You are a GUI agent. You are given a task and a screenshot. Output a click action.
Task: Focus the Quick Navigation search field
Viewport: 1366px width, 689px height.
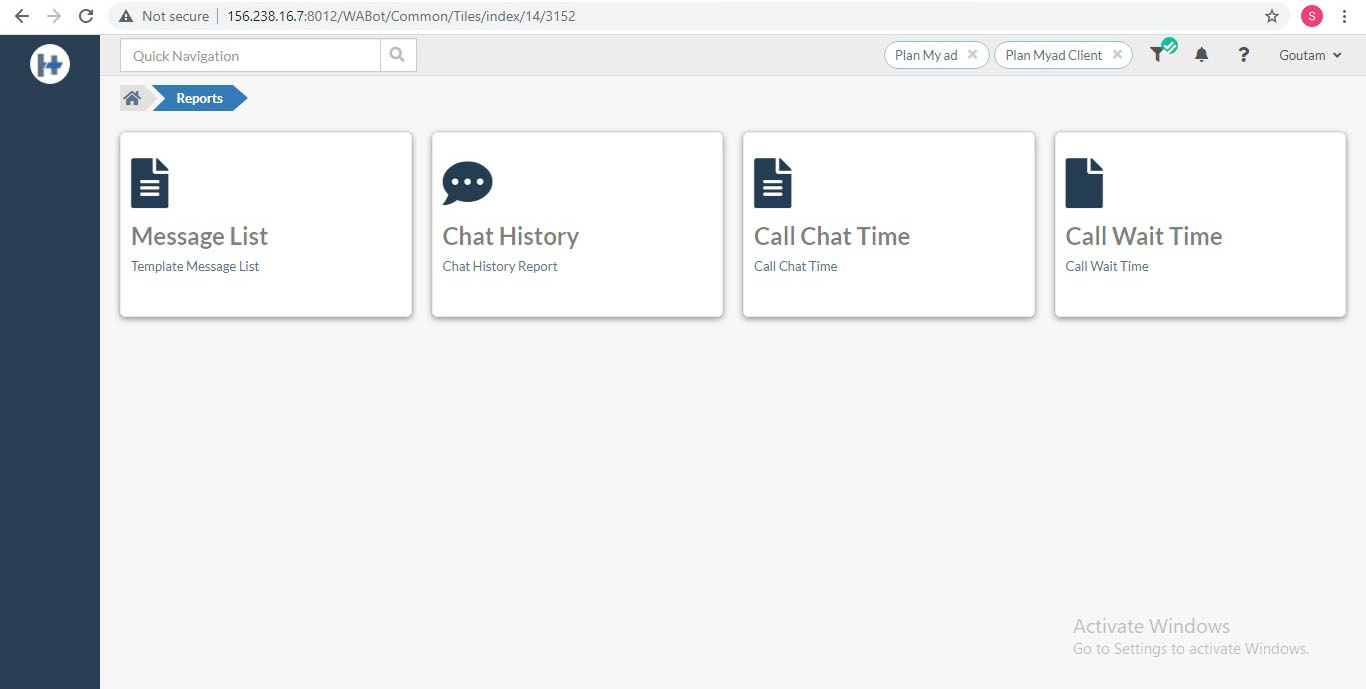[250, 56]
